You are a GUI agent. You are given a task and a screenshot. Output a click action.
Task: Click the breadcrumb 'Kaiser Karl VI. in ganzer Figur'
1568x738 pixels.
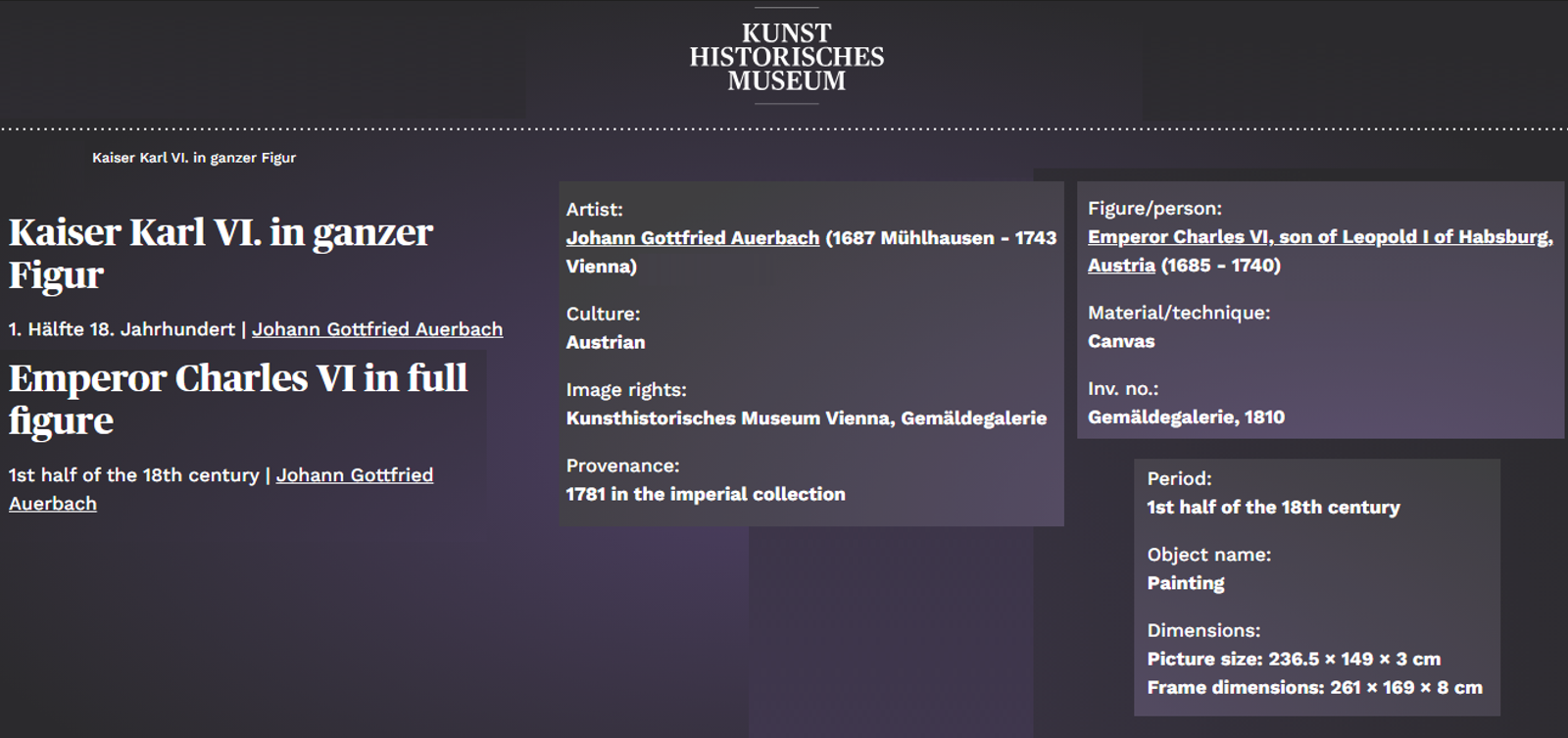194,158
